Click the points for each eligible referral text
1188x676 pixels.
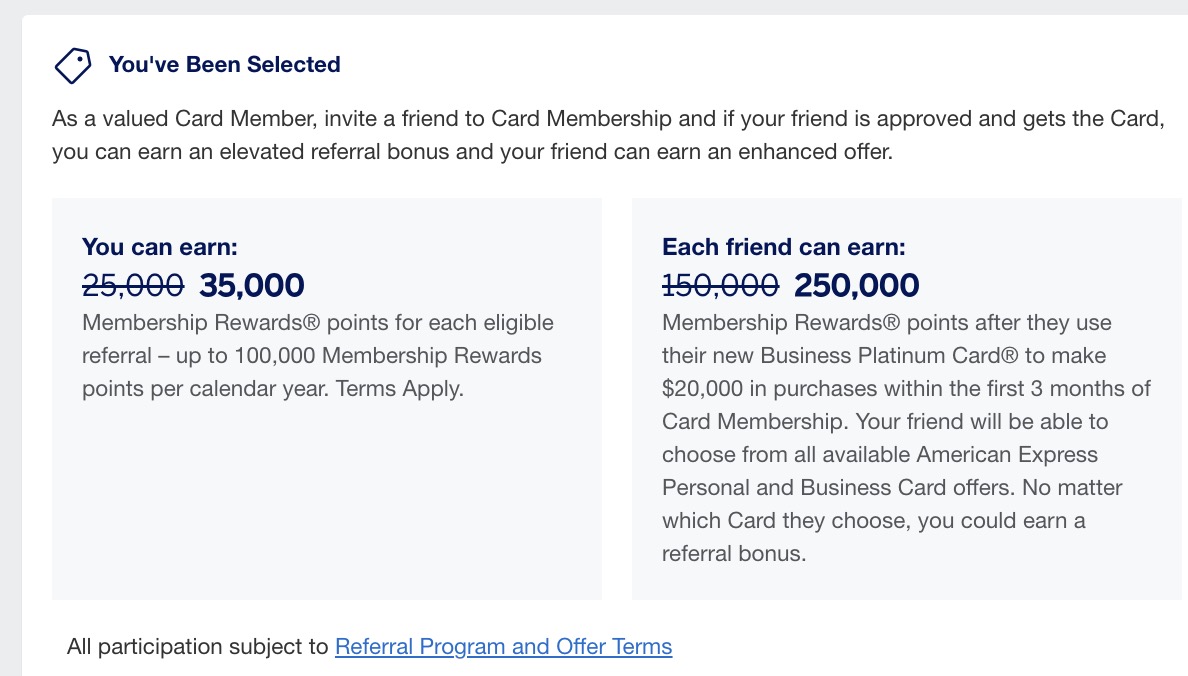pos(317,339)
